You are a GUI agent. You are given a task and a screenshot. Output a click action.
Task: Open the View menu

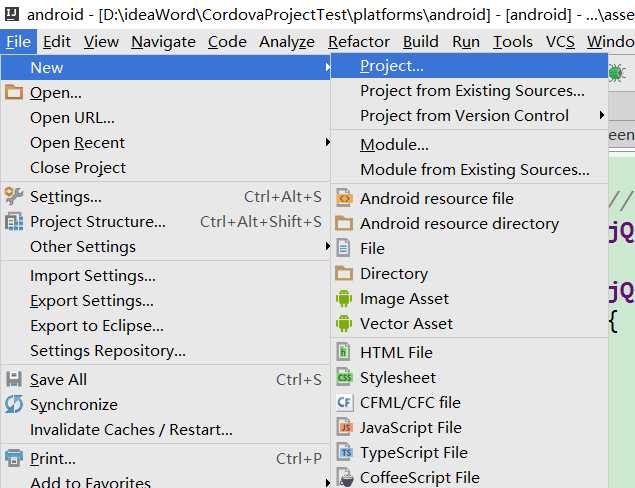click(x=101, y=42)
